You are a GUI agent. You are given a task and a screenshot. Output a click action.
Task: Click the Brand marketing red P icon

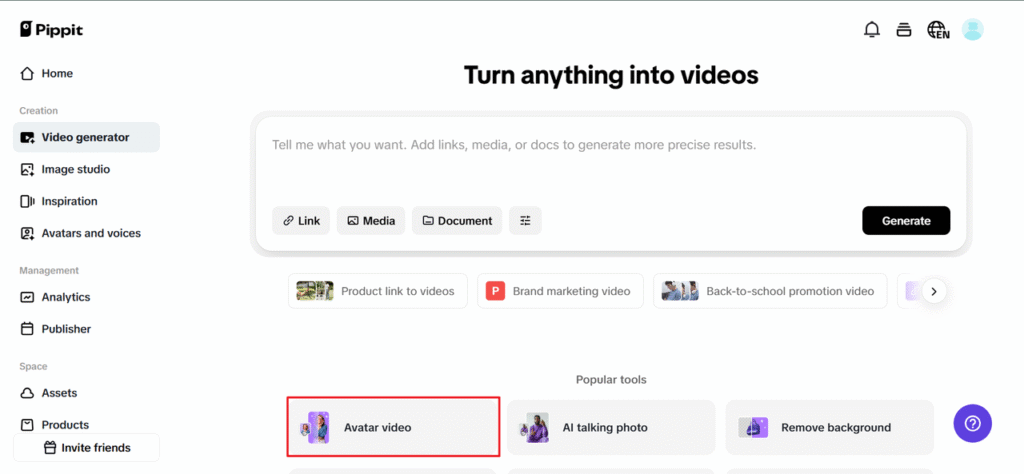(x=496, y=291)
